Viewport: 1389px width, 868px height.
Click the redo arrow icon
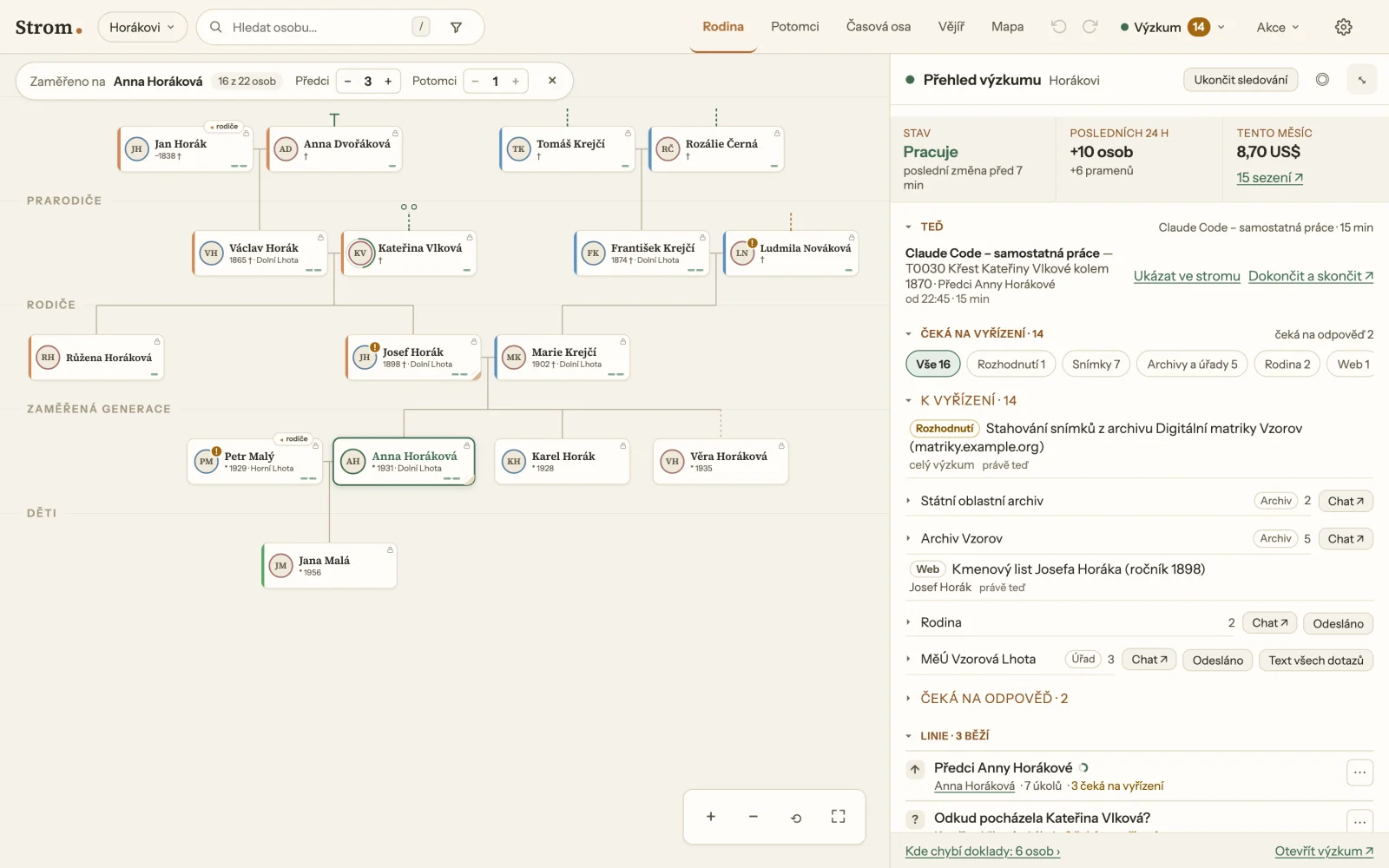[x=1090, y=27]
